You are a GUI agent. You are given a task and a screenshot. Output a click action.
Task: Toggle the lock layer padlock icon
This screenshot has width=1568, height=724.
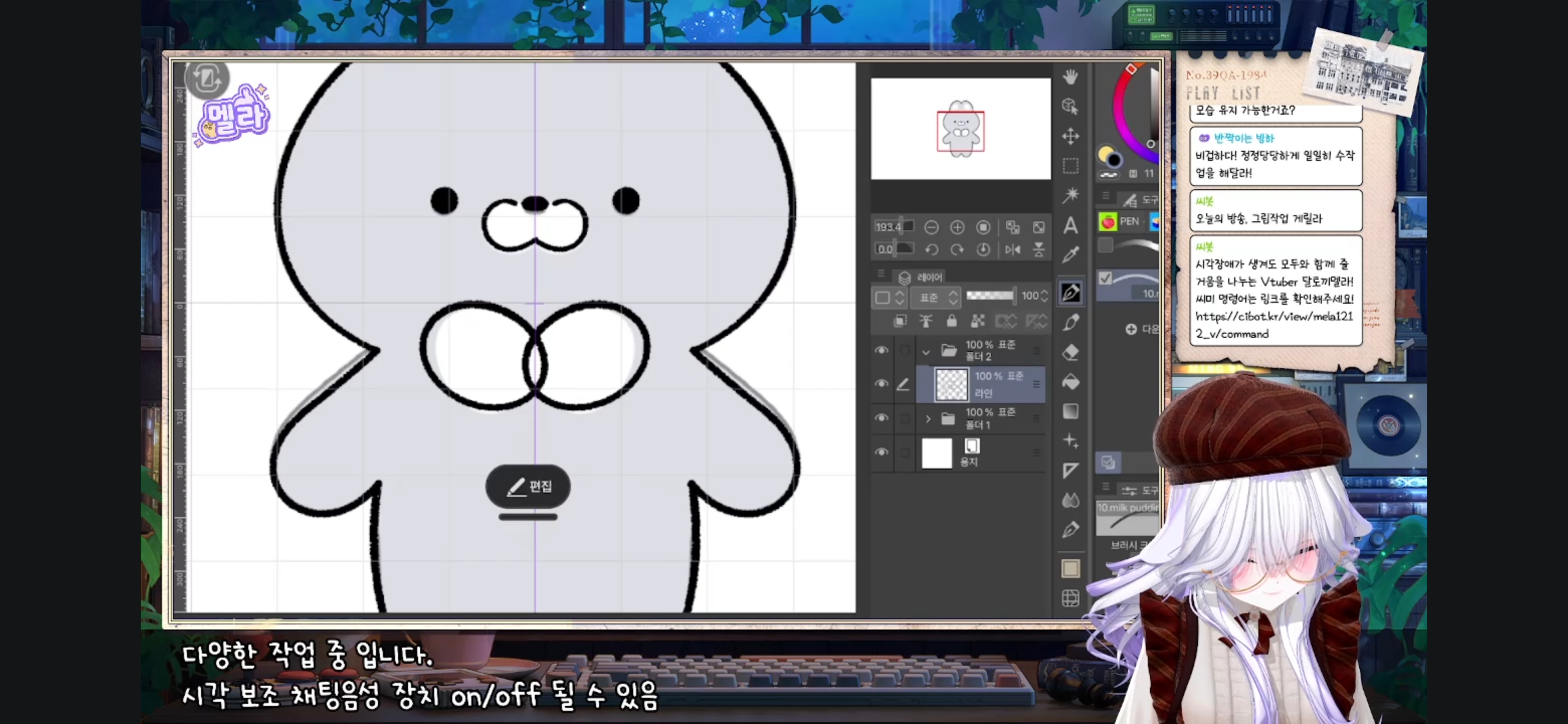point(952,321)
